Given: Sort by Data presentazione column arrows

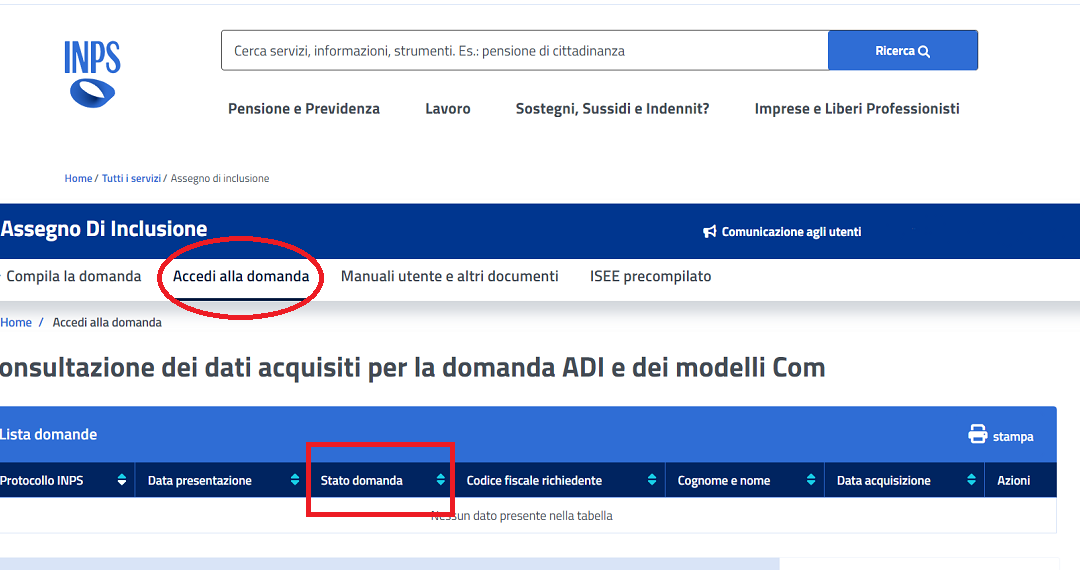Looking at the screenshot, I should click(295, 480).
